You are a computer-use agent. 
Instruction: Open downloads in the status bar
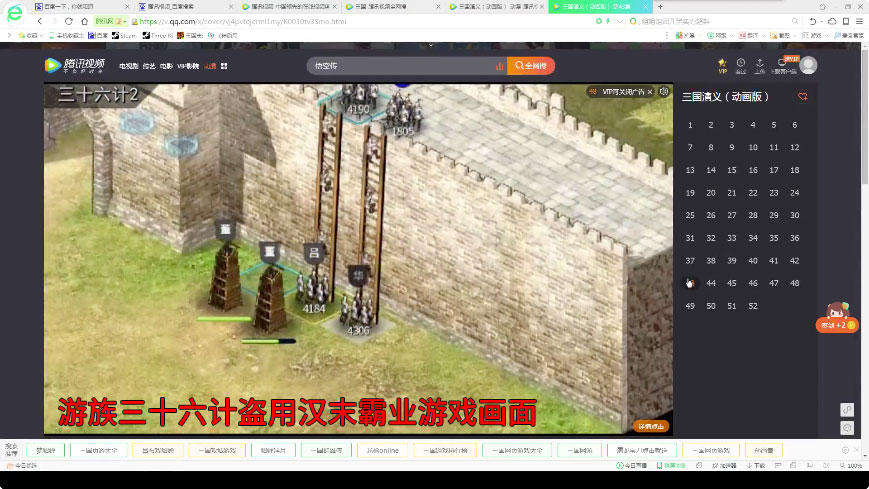[755, 466]
